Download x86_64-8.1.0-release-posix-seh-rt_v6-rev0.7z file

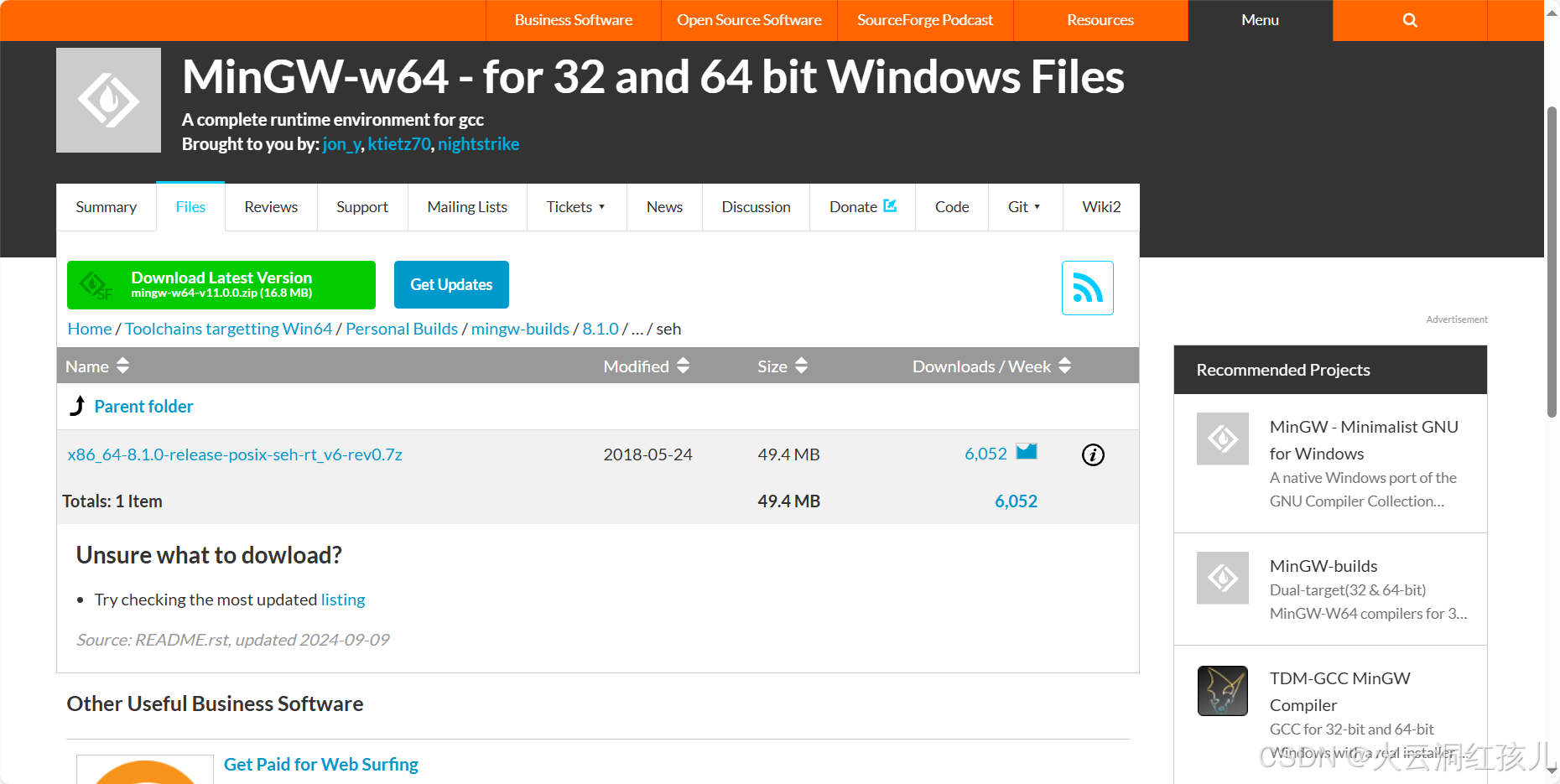tap(235, 454)
